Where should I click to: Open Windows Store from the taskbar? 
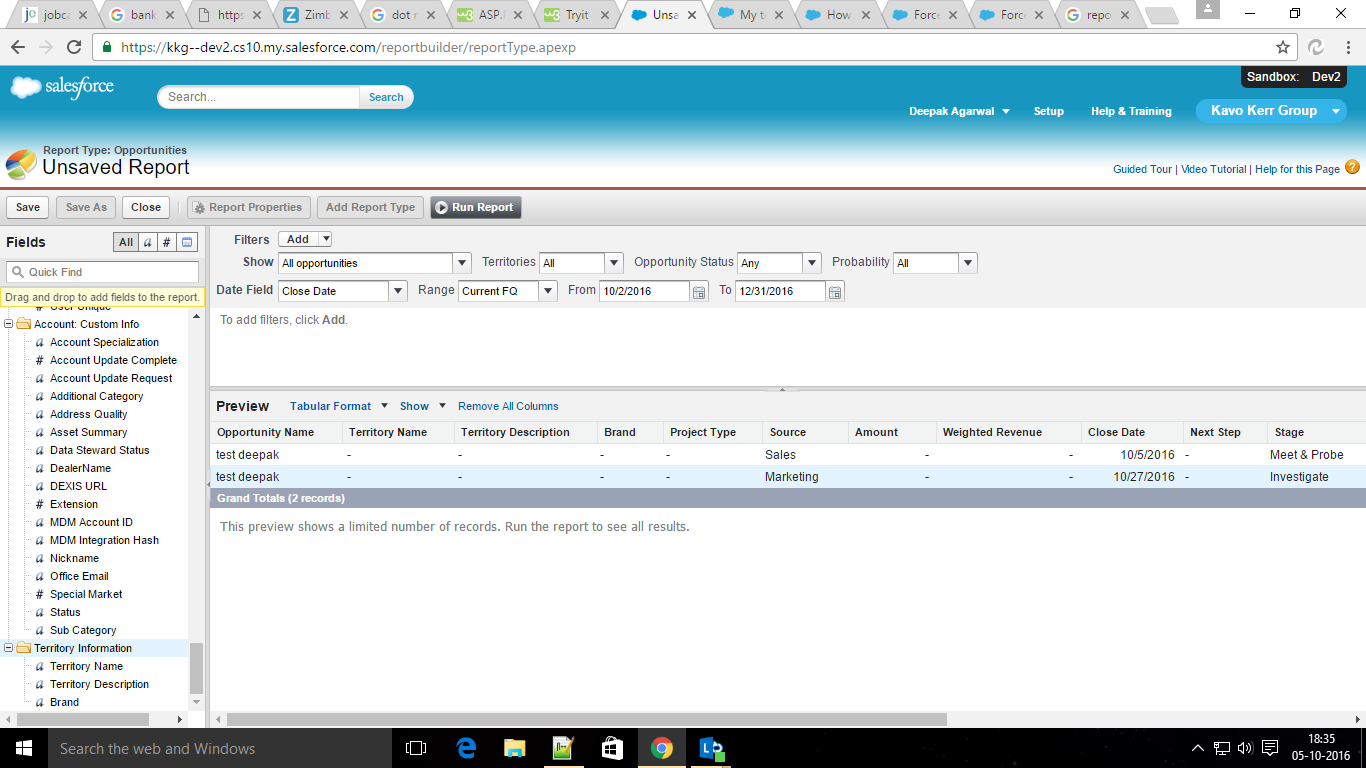612,748
